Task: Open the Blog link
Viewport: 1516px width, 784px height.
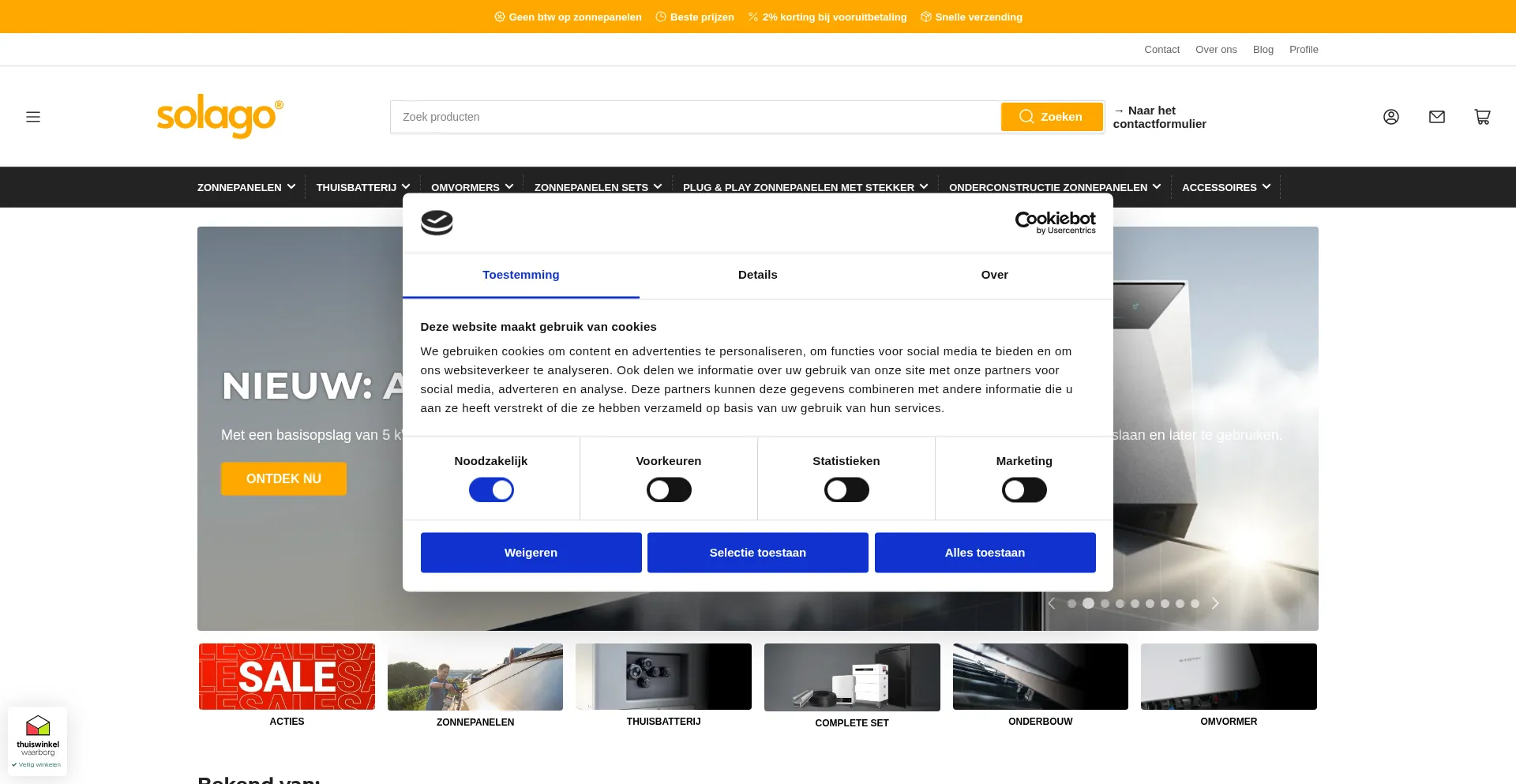Action: (x=1263, y=50)
